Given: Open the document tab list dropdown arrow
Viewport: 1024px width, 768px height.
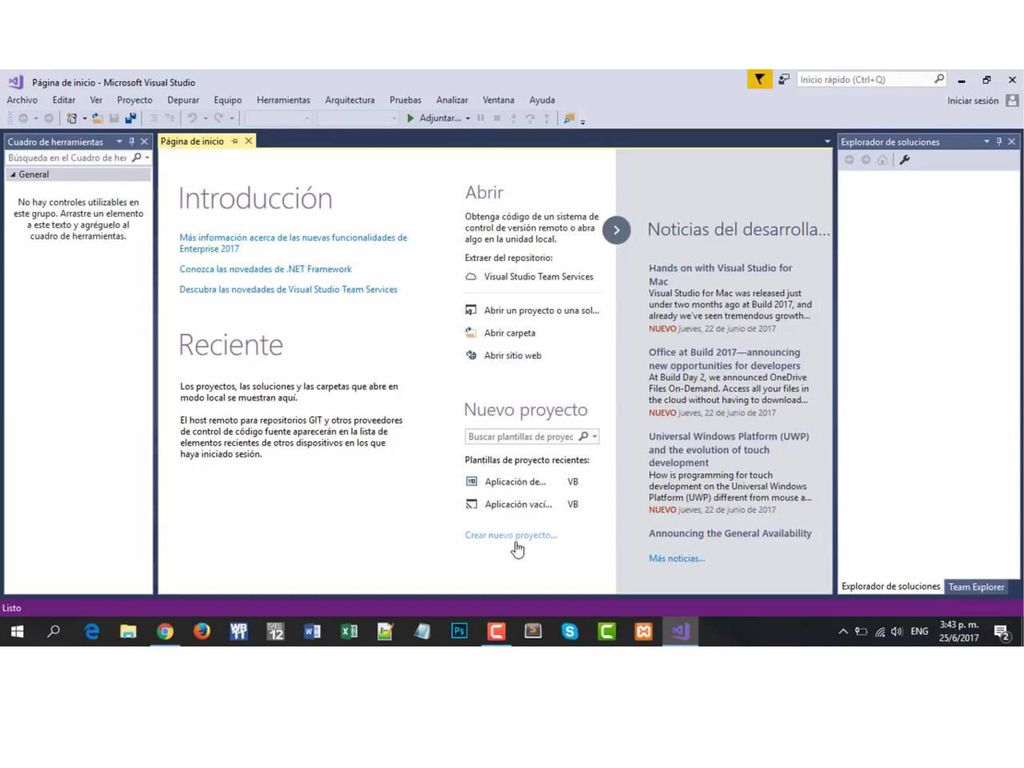Looking at the screenshot, I should (x=827, y=141).
